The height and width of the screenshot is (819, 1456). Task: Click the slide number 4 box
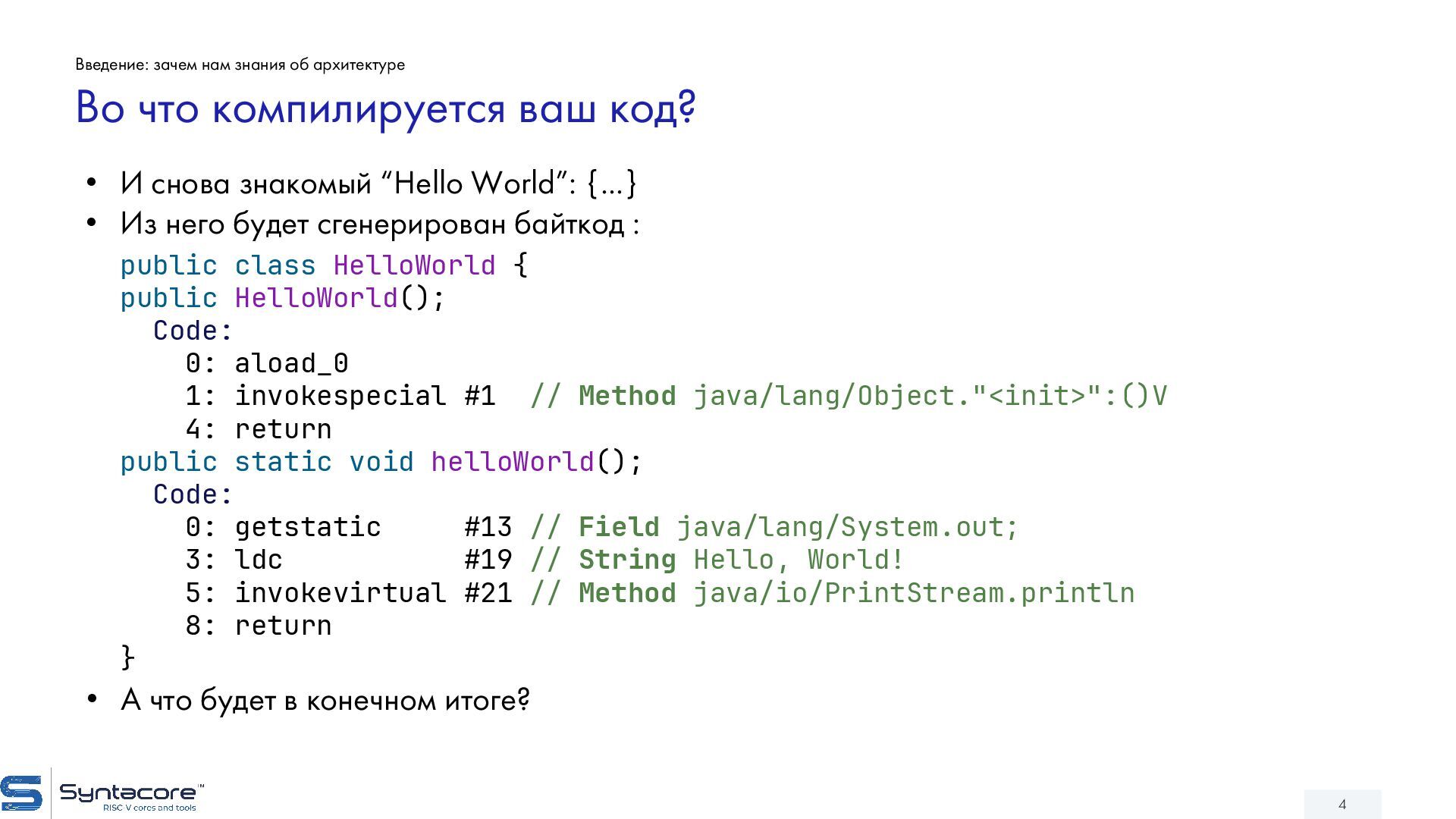coord(1341,804)
